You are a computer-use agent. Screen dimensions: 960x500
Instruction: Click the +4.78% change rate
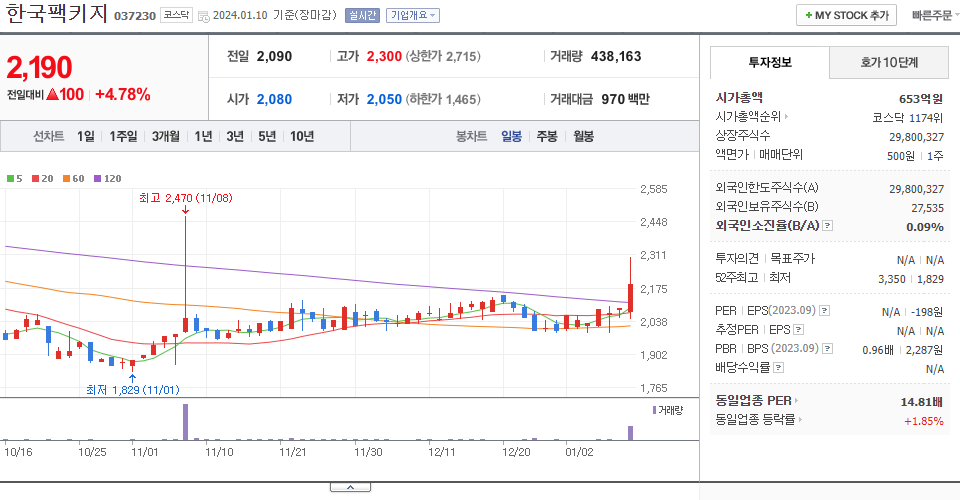123,94
